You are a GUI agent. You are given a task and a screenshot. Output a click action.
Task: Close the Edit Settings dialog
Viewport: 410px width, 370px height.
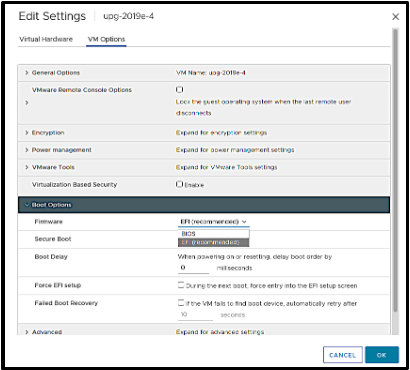(x=395, y=17)
